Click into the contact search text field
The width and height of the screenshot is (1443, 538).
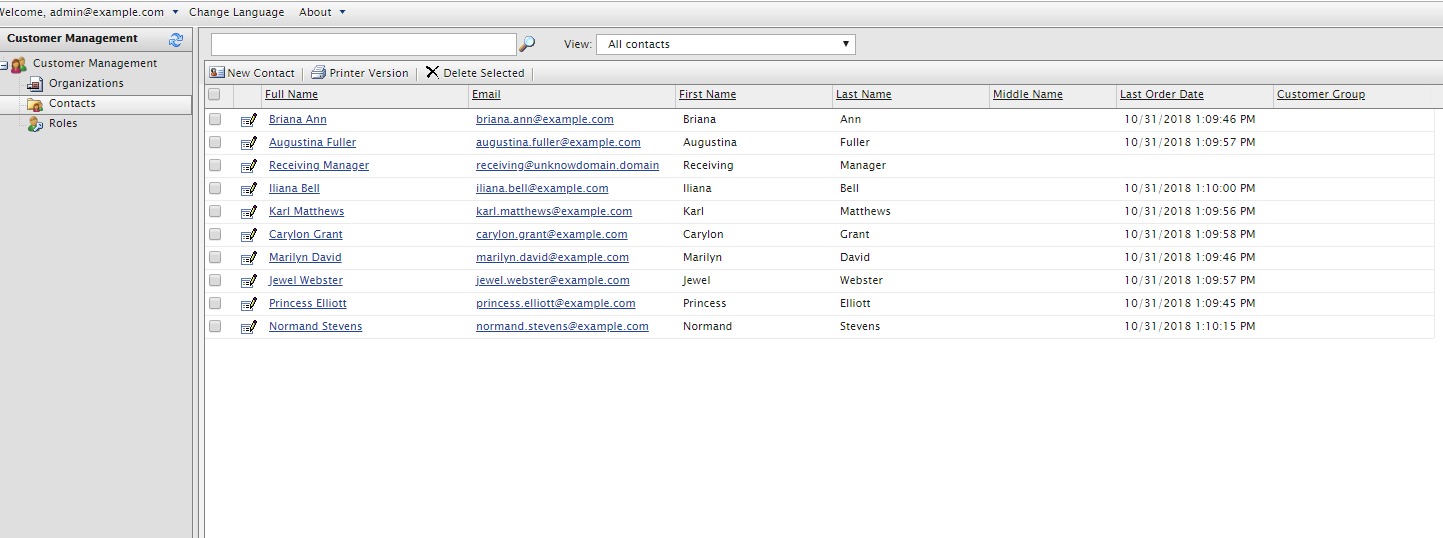point(363,44)
